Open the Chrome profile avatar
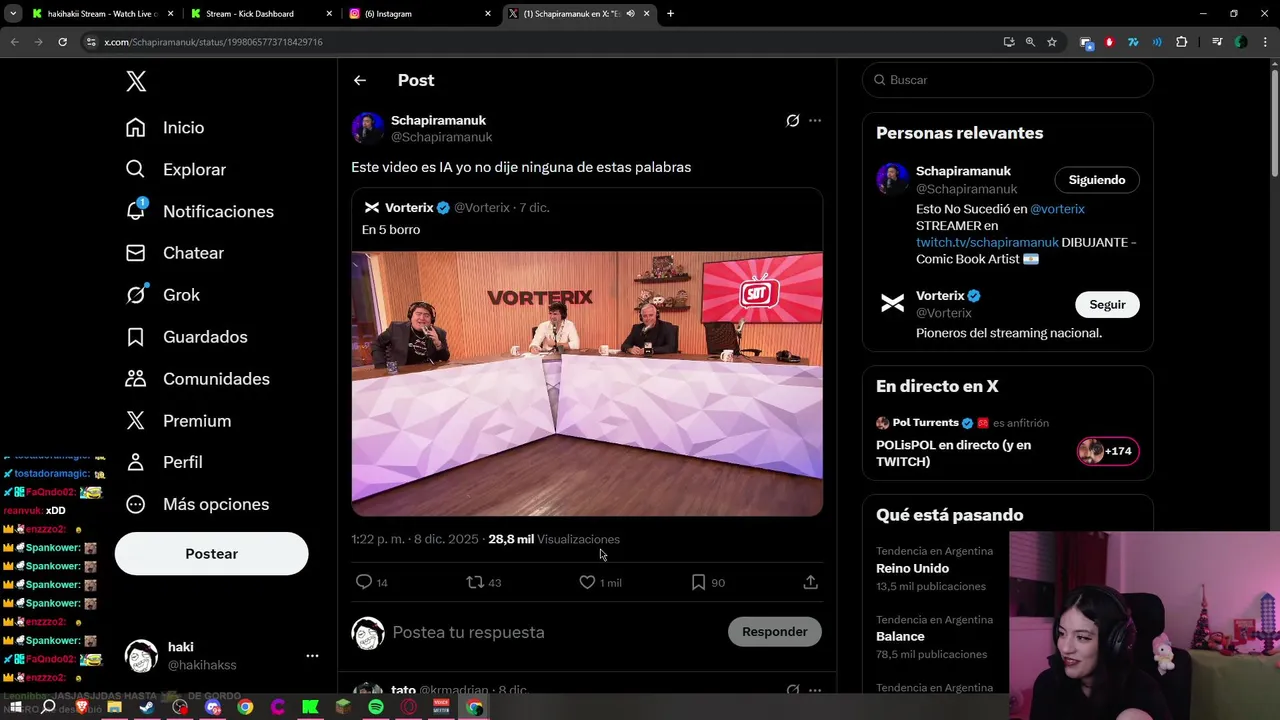This screenshot has width=1280, height=720. pyautogui.click(x=1241, y=42)
